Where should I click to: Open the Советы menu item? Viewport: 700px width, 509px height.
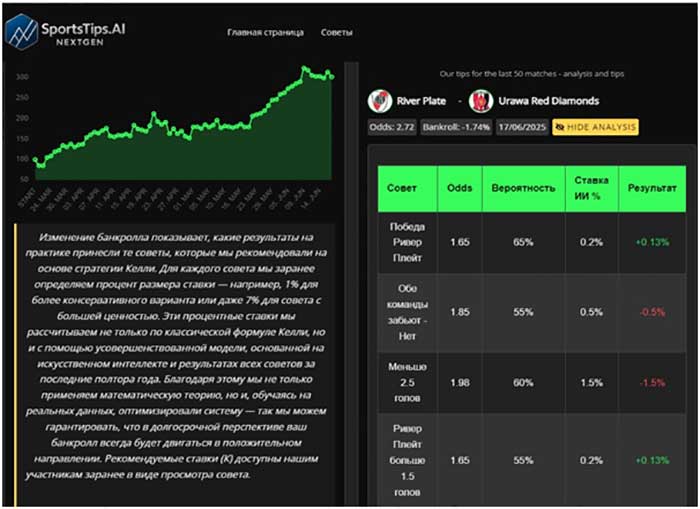337,32
